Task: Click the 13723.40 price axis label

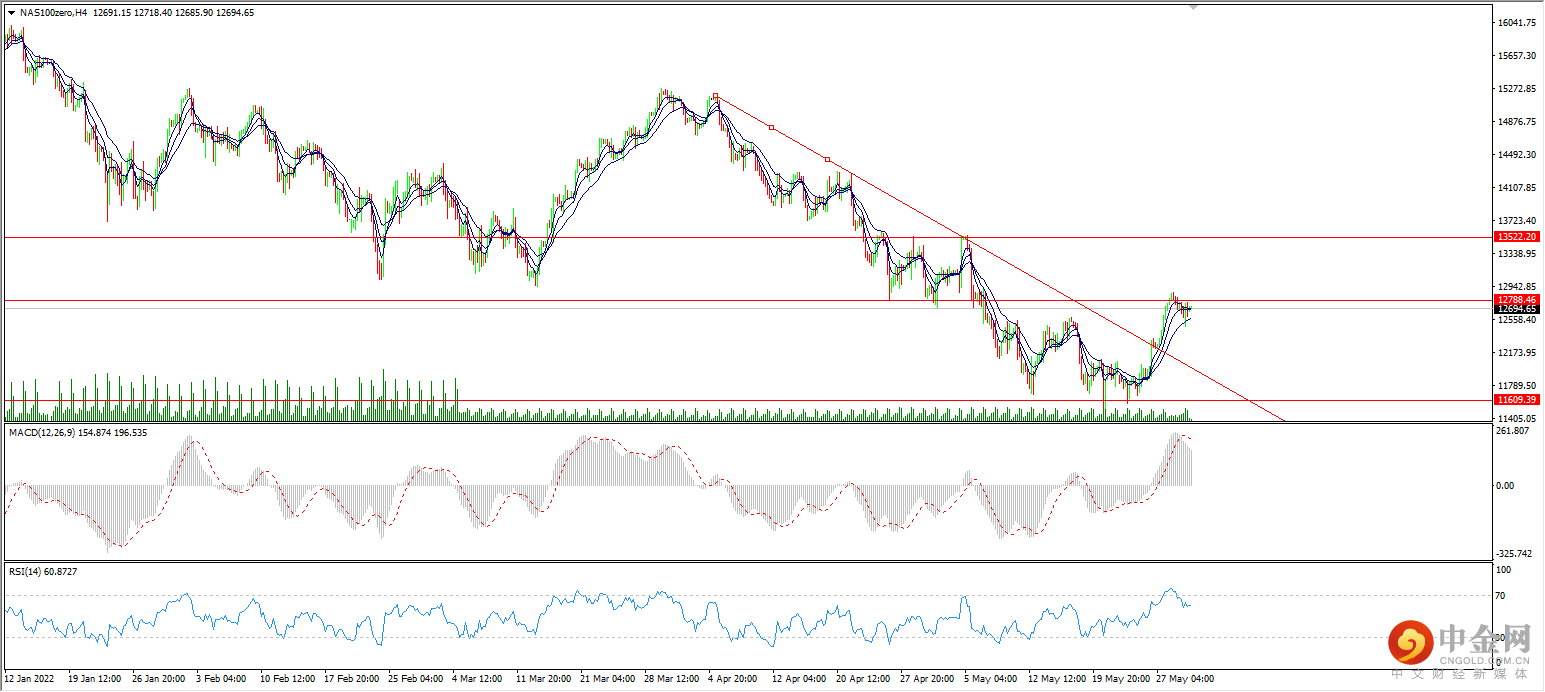Action: pyautogui.click(x=1518, y=221)
